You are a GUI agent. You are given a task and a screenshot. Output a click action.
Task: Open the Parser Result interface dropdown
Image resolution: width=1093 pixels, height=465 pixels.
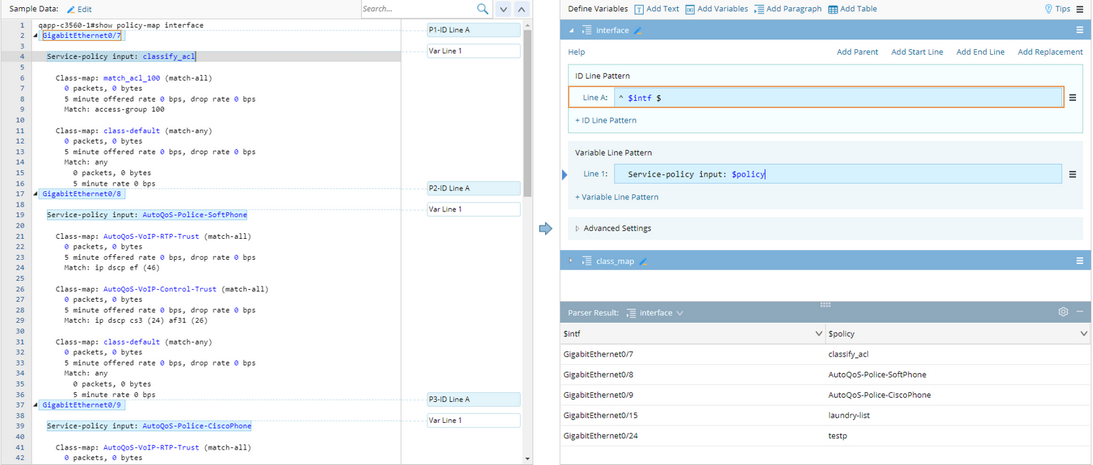click(x=654, y=313)
